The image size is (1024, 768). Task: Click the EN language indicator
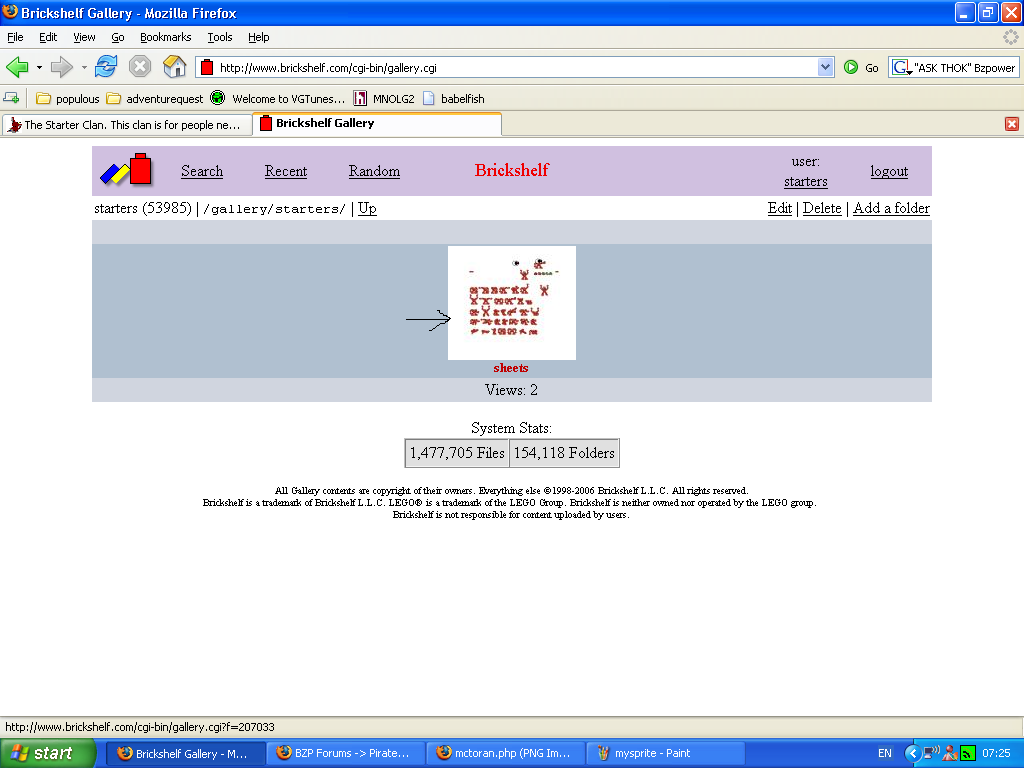pyautogui.click(x=885, y=754)
